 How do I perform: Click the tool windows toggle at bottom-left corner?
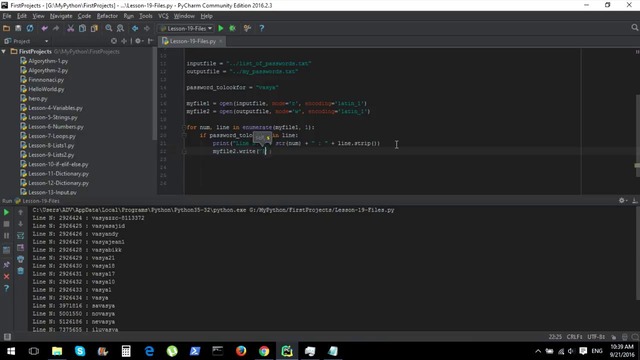click(x=7, y=337)
